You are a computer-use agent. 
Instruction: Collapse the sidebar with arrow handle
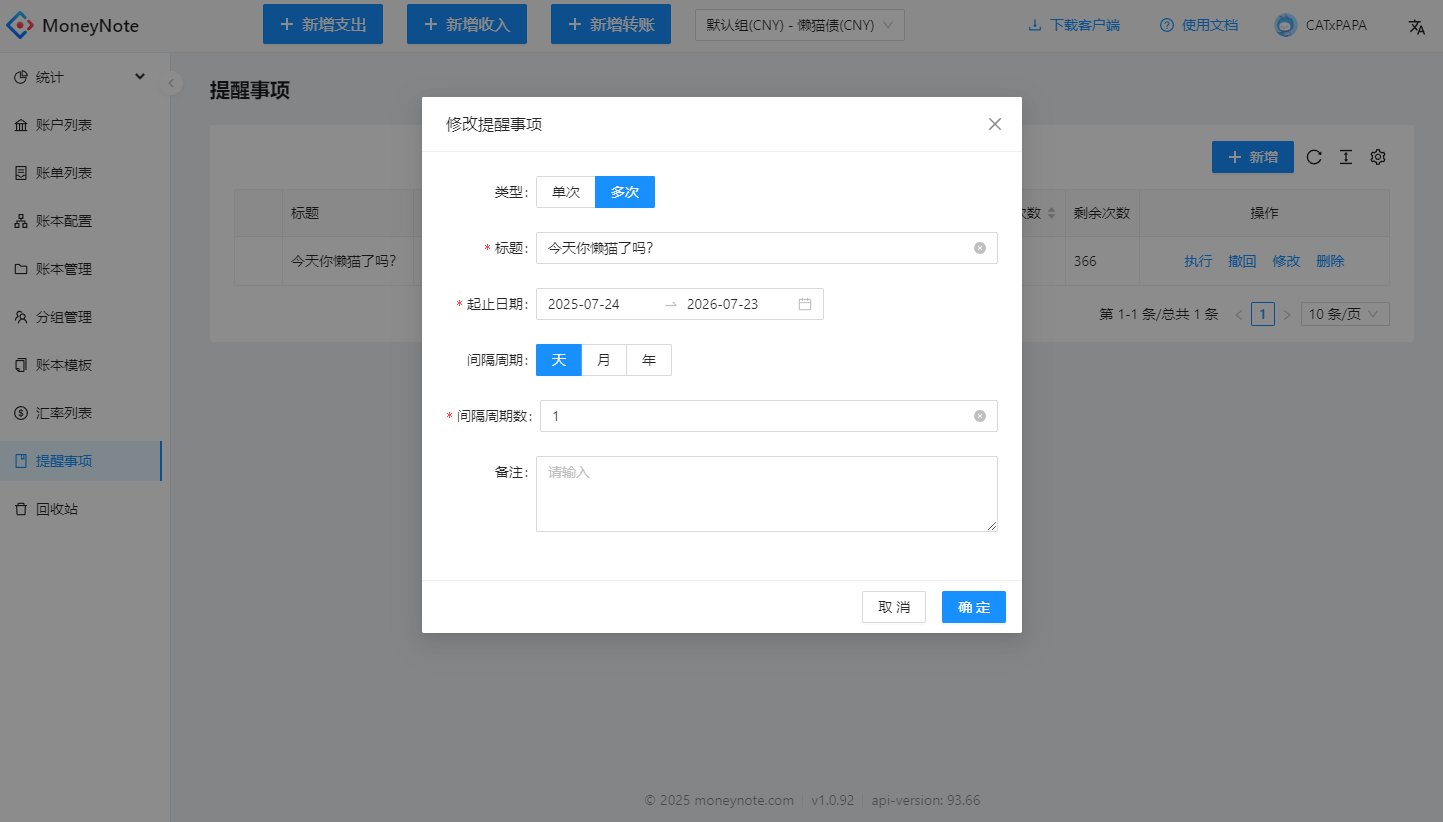tap(172, 83)
